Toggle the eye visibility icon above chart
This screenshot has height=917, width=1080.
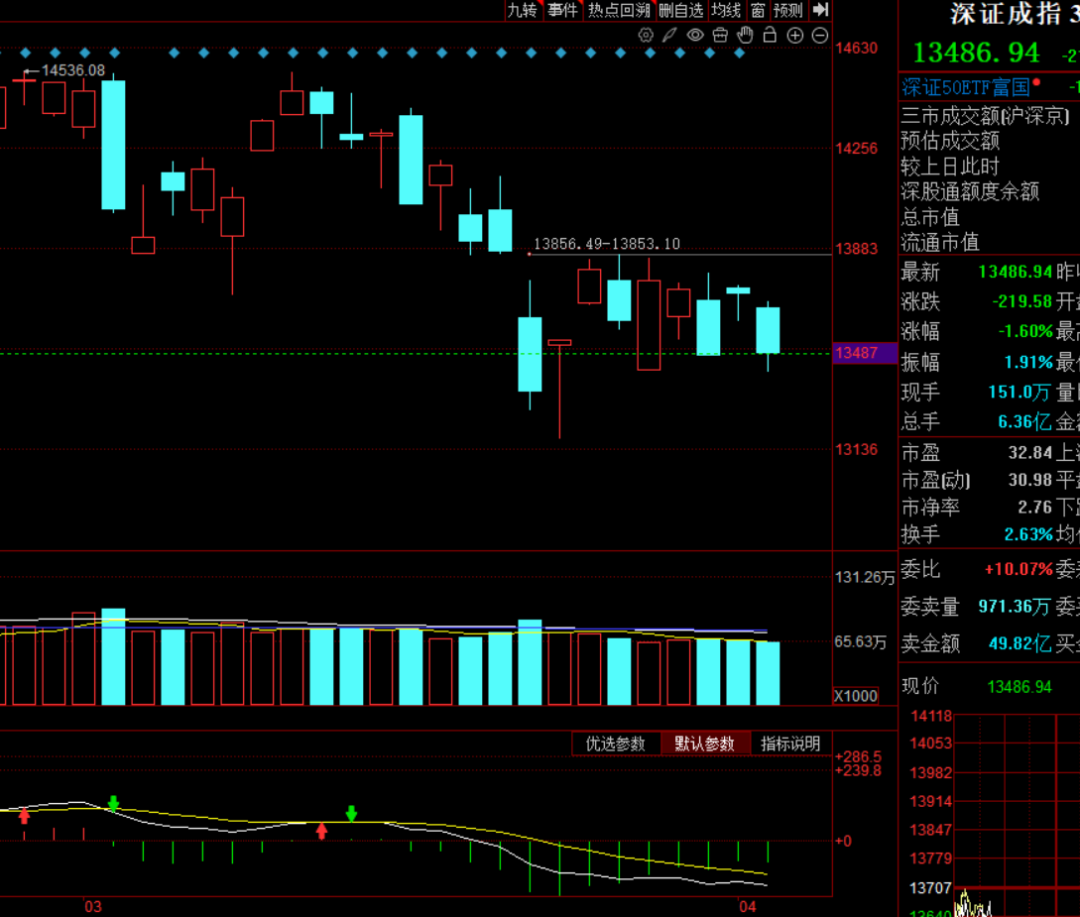pyautogui.click(x=695, y=35)
